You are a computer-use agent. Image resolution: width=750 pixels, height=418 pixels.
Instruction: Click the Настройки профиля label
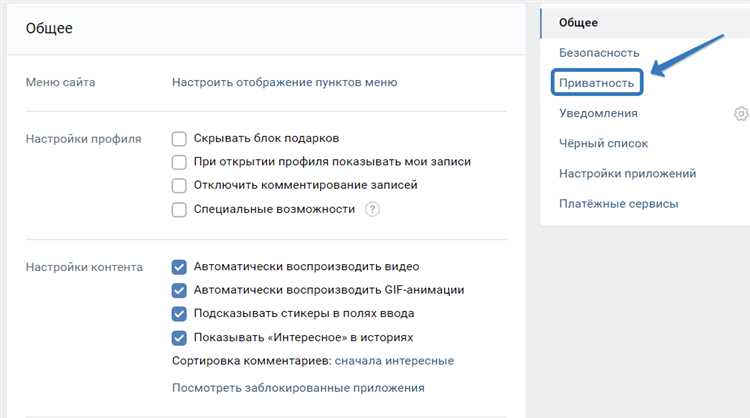[x=84, y=139]
